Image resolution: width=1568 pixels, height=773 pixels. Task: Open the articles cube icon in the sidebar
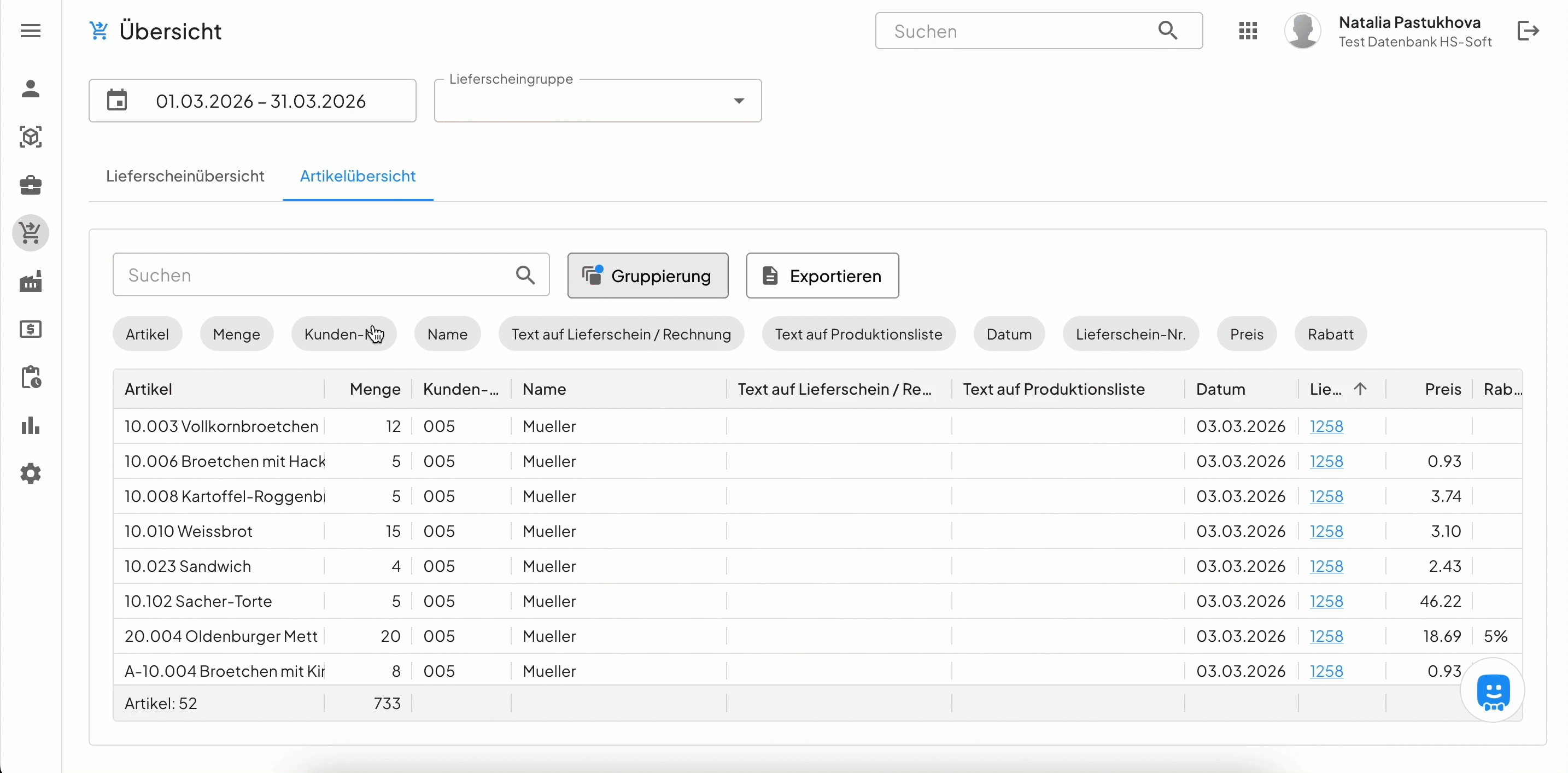pyautogui.click(x=31, y=137)
